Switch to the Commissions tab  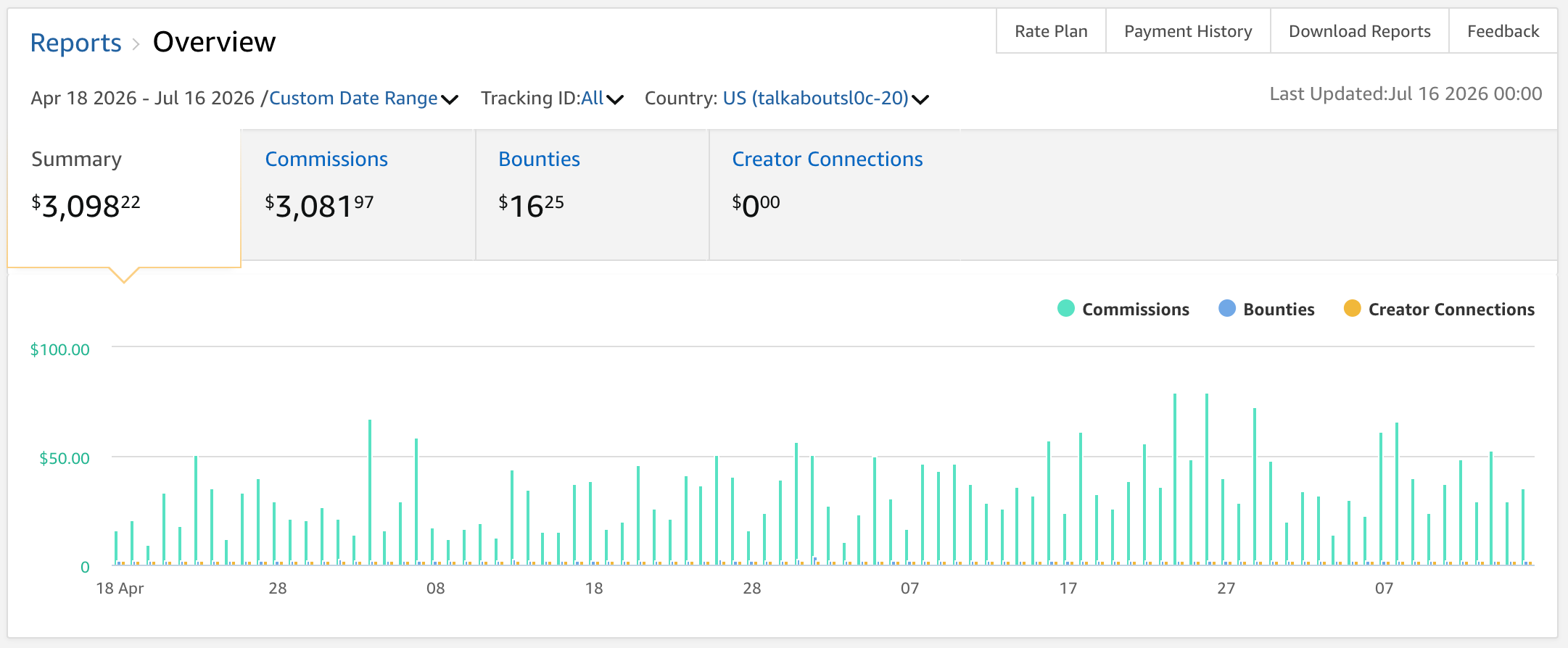(358, 195)
